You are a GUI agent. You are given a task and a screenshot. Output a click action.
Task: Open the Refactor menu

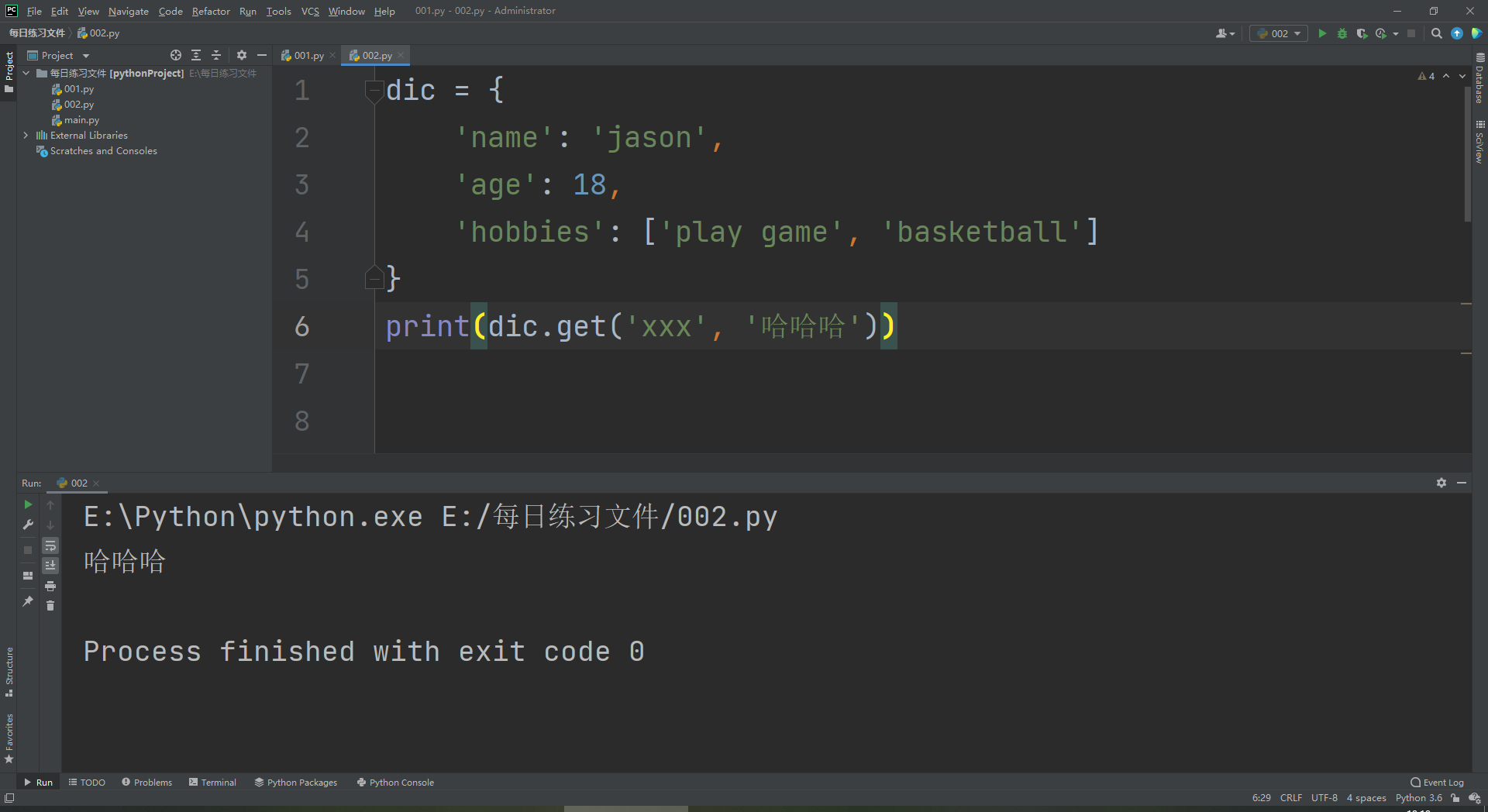(x=211, y=11)
